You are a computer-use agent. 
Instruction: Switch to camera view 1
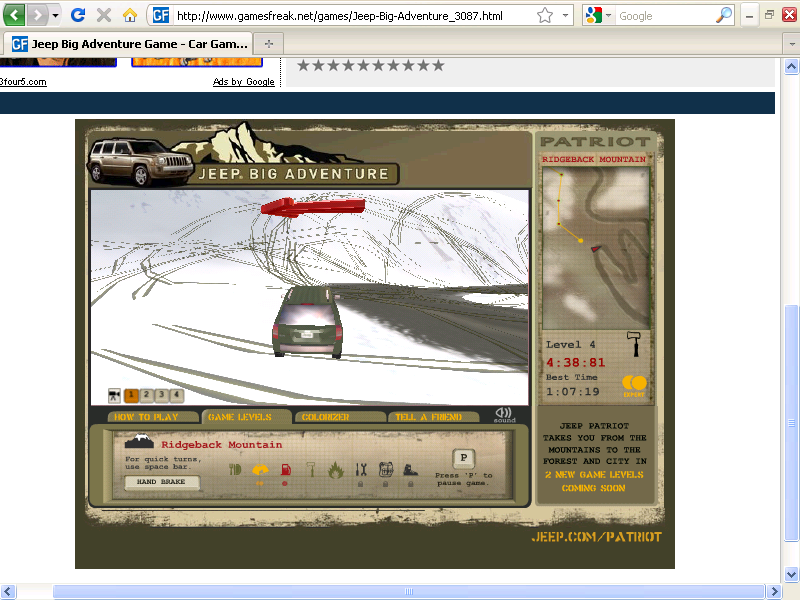click(x=131, y=395)
